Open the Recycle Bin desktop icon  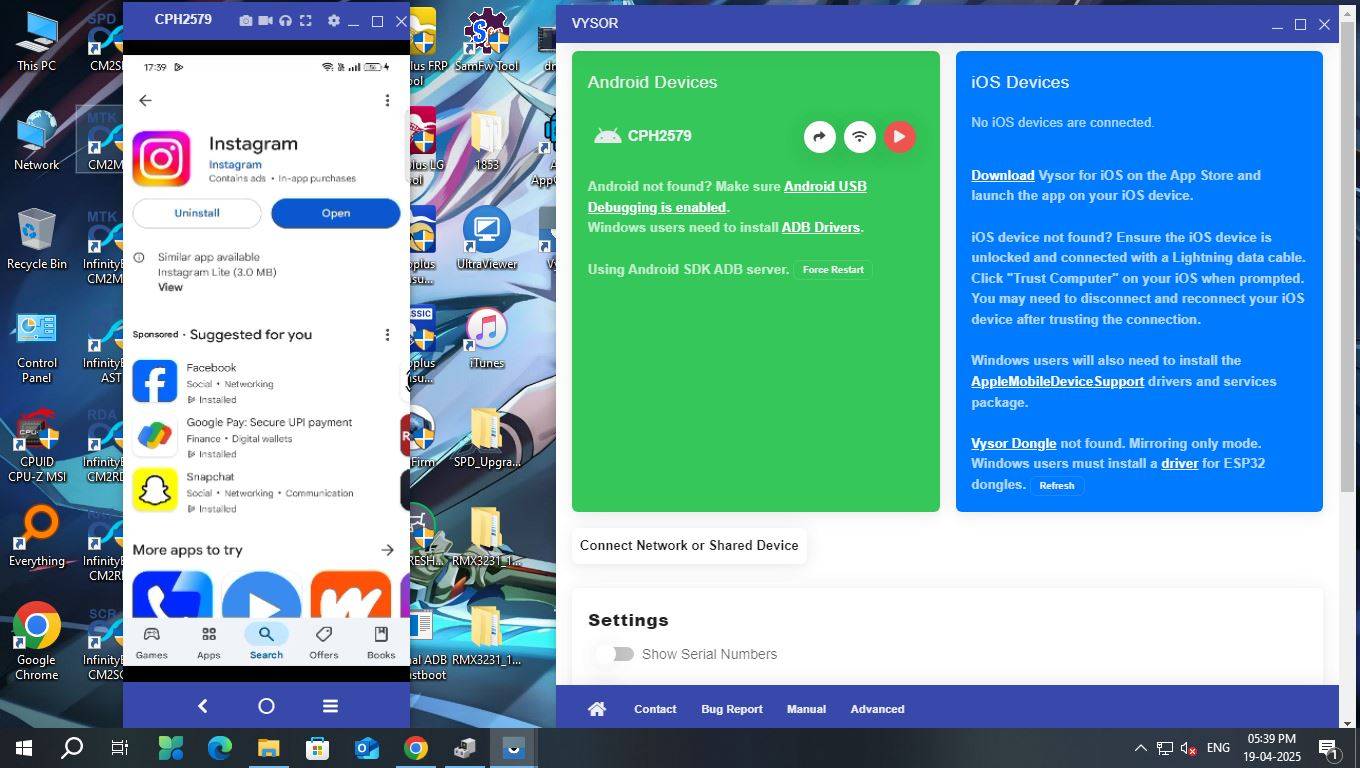pyautogui.click(x=36, y=240)
